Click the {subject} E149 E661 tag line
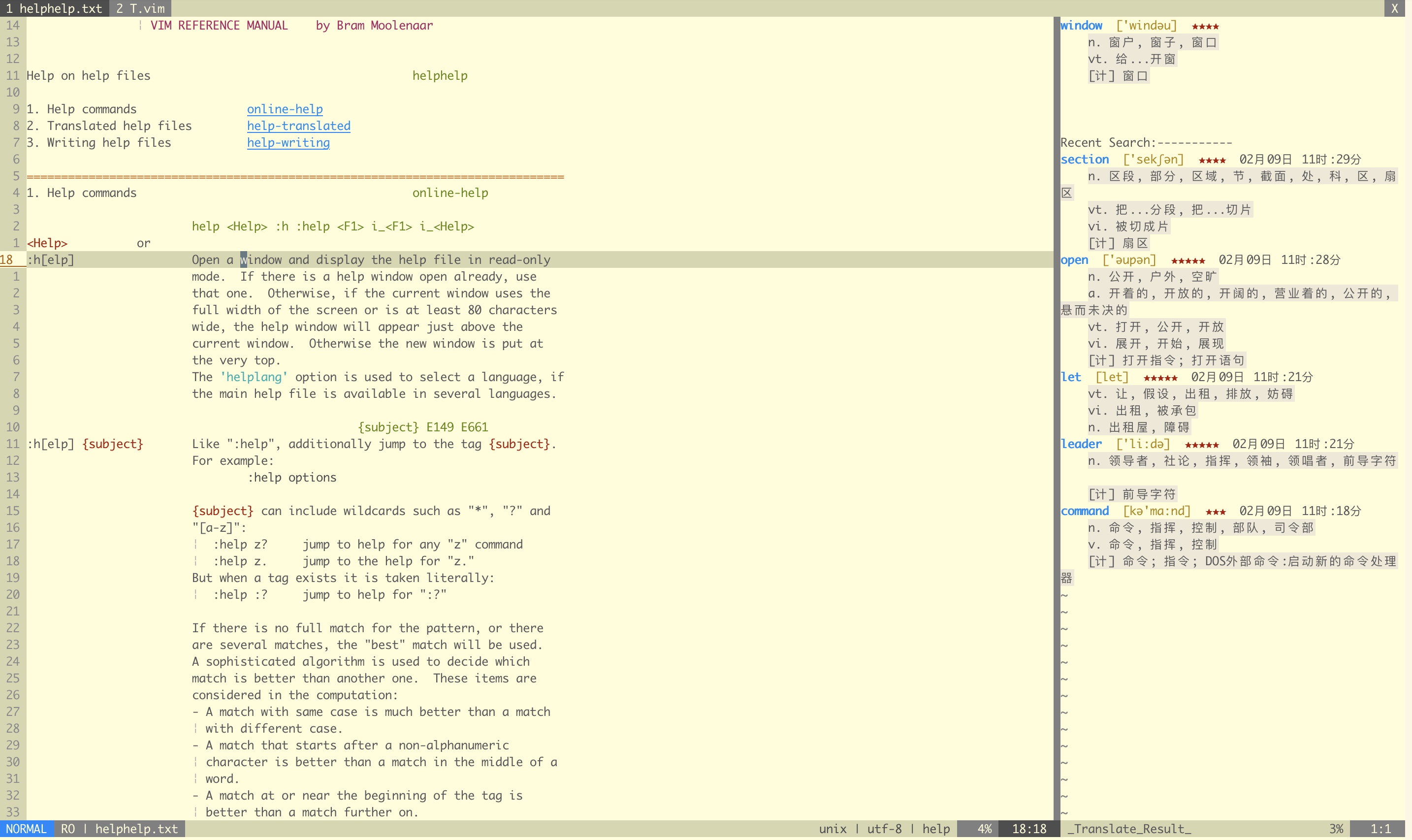Image resolution: width=1412 pixels, height=840 pixels. click(423, 427)
